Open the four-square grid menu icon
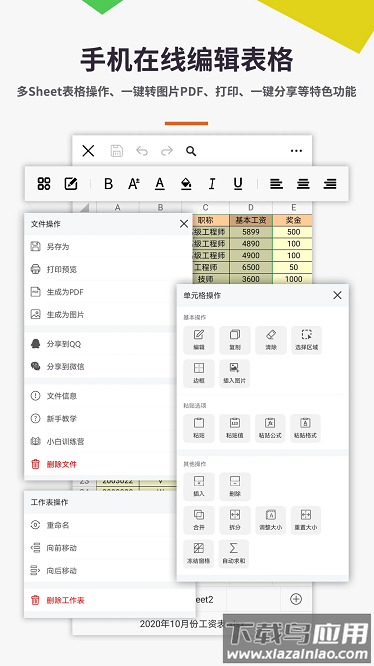 pyautogui.click(x=44, y=183)
